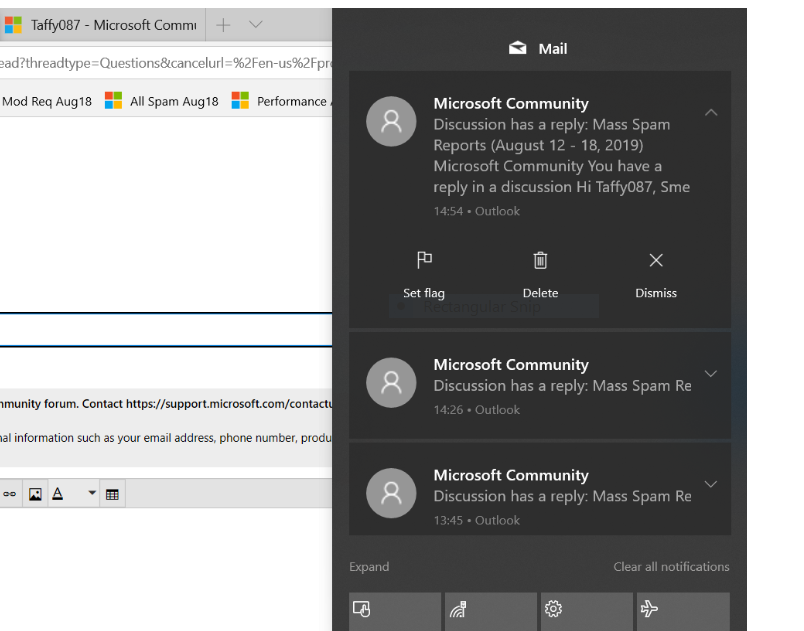
Task: Open the Taffy087 - Microsoft Community browser tab
Action: click(103, 25)
